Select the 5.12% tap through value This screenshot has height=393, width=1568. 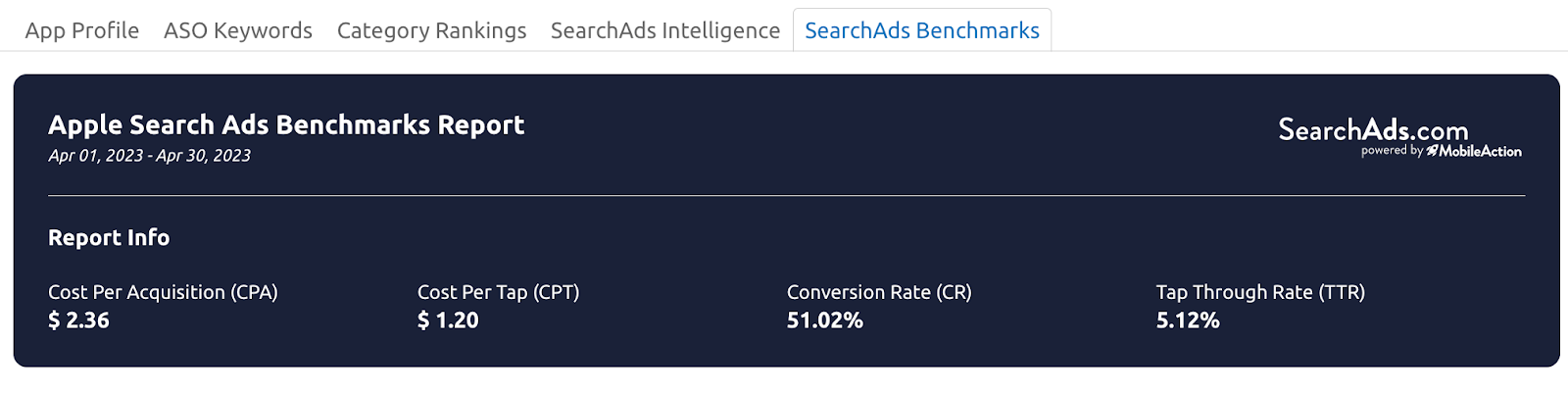[1188, 320]
